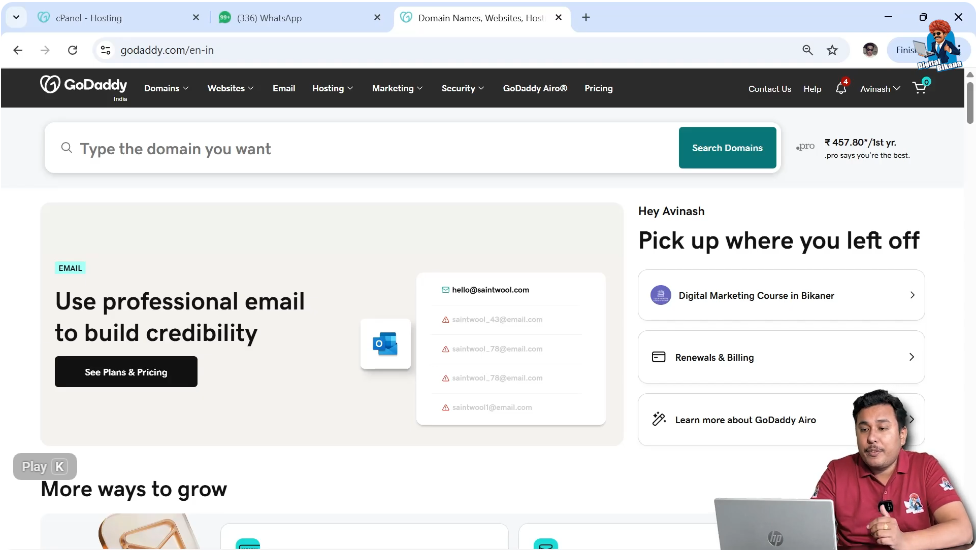The height and width of the screenshot is (551, 977).
Task: Open the tab search dropdown arrow
Action: 16,17
